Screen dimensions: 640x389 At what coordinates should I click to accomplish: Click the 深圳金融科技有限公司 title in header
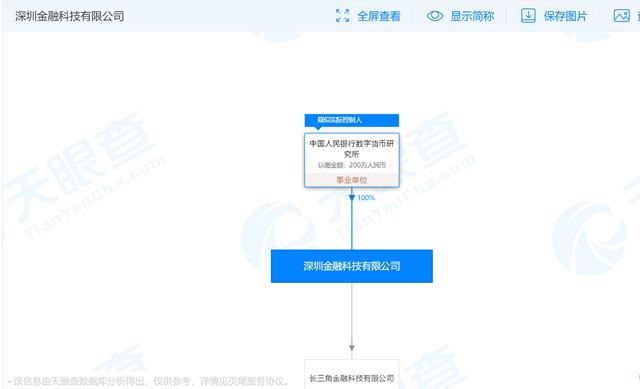(x=69, y=16)
